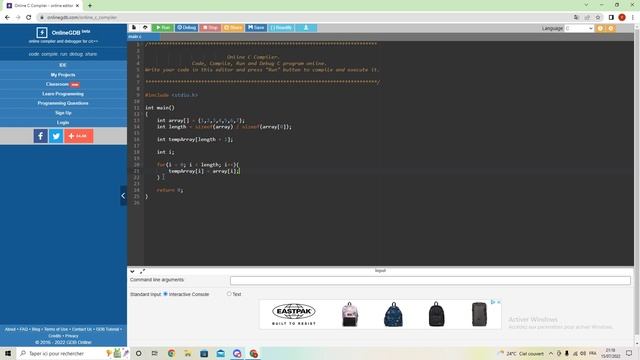
Task: Open Chrome profile avatar
Action: pyautogui.click(x=622, y=17)
